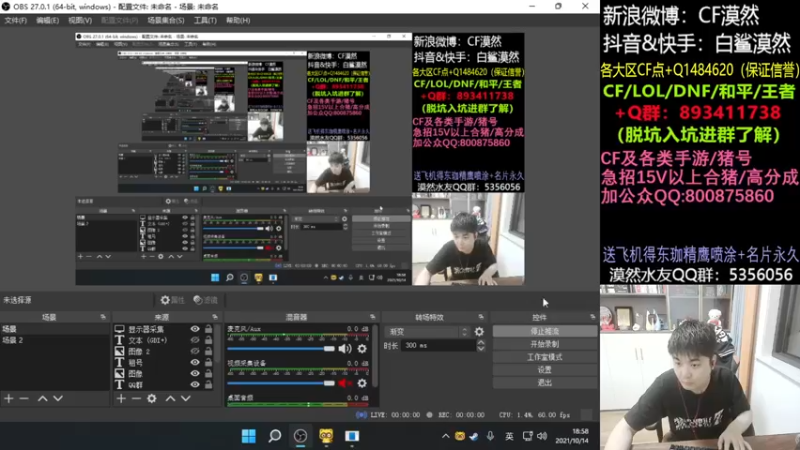Viewport: 800px width, 450px height.
Task: Remove selected source with the minus icon
Action: (136, 398)
